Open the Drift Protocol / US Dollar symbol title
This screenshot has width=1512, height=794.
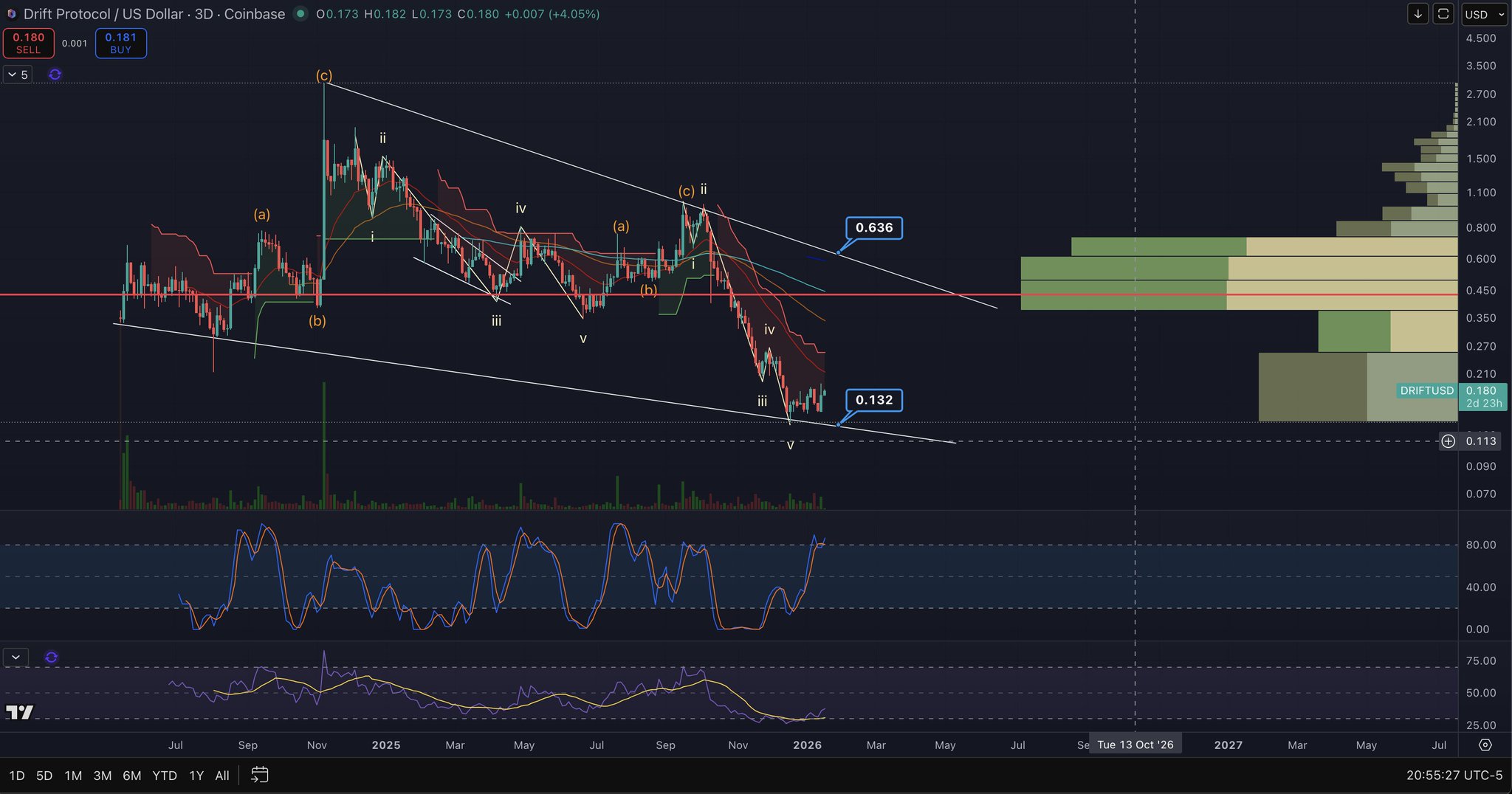coord(154,14)
